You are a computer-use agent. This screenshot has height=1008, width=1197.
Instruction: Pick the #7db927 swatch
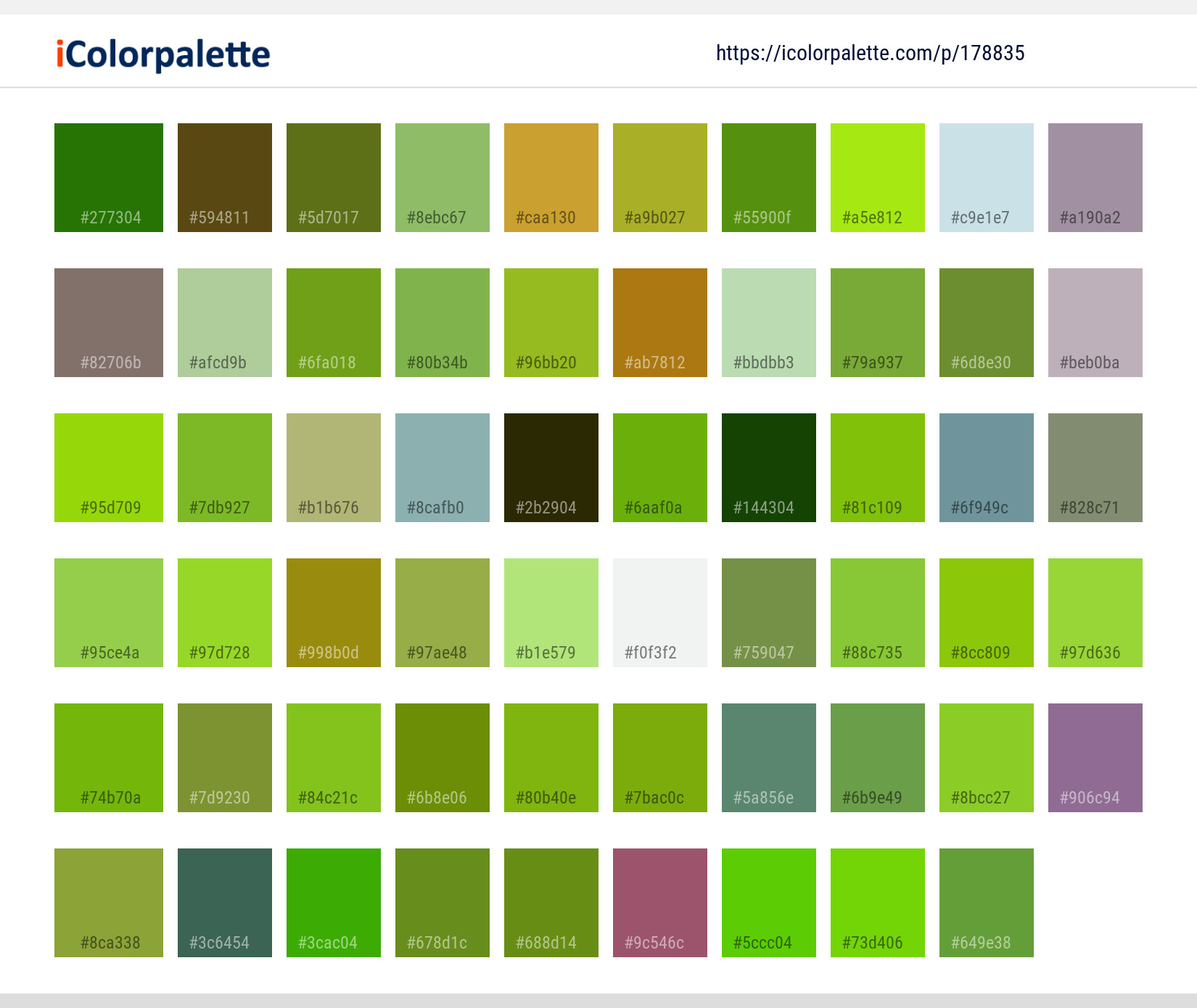click(225, 468)
